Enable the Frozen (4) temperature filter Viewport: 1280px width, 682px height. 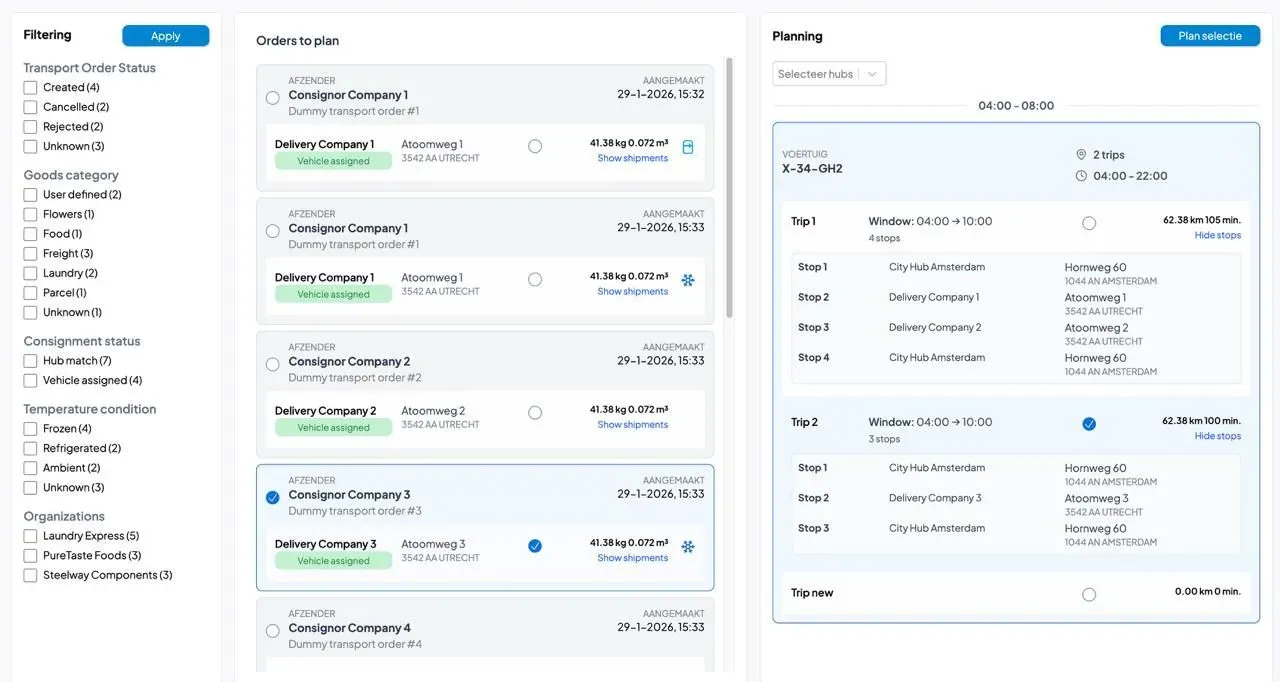(x=30, y=429)
